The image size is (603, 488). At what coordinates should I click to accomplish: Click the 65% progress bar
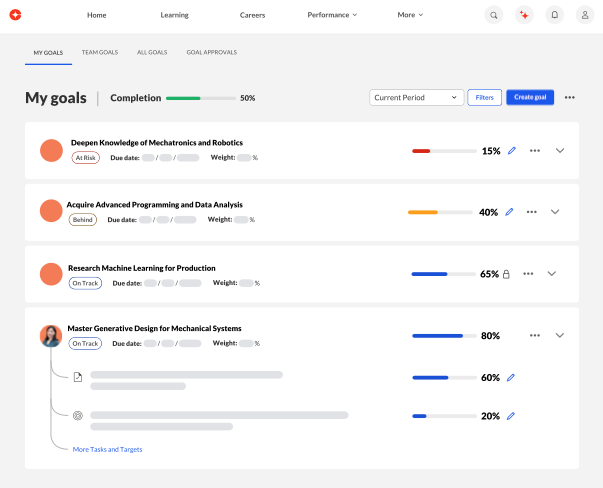click(x=444, y=274)
